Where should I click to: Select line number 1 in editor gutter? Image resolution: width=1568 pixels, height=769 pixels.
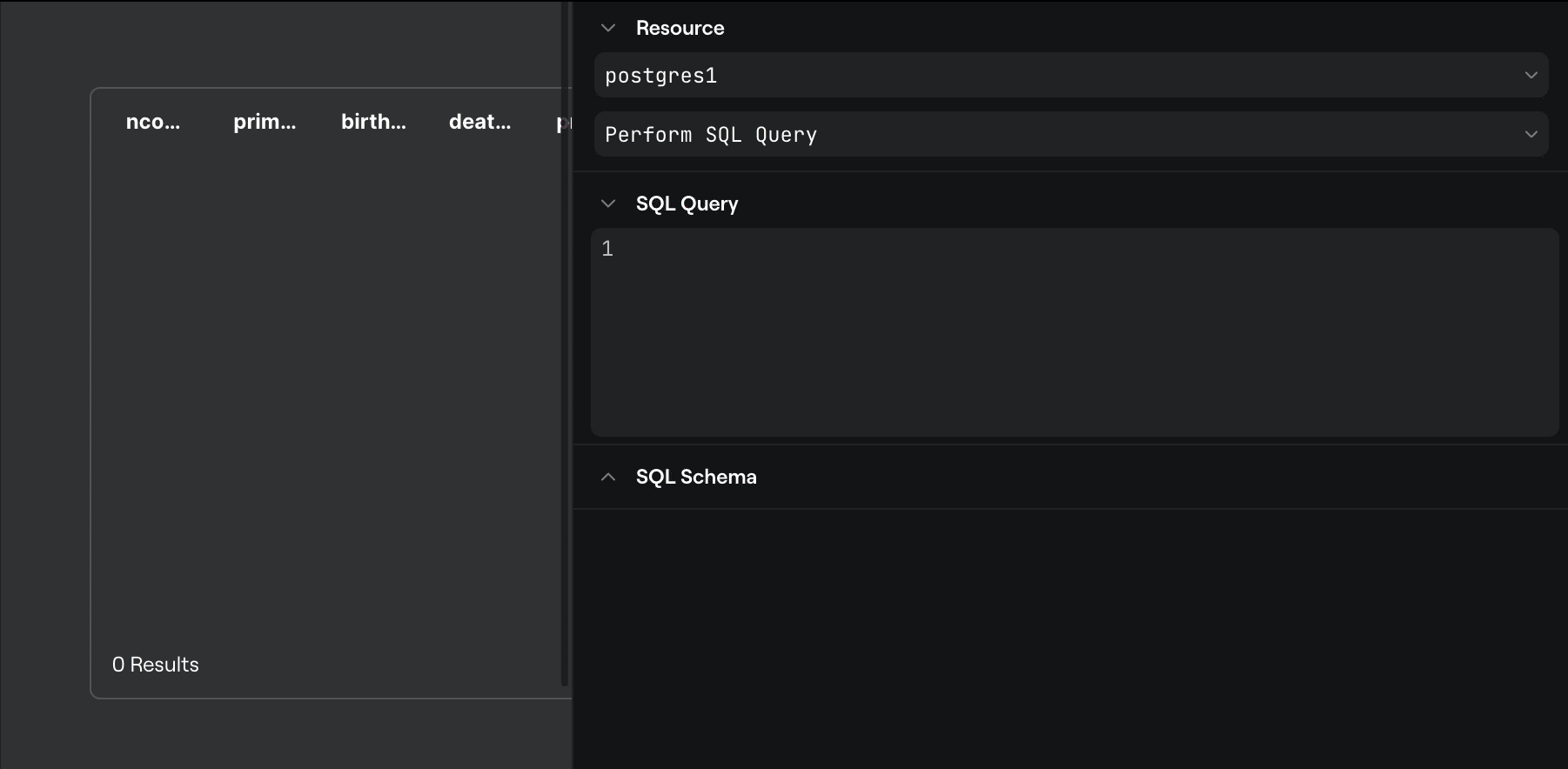coord(607,249)
